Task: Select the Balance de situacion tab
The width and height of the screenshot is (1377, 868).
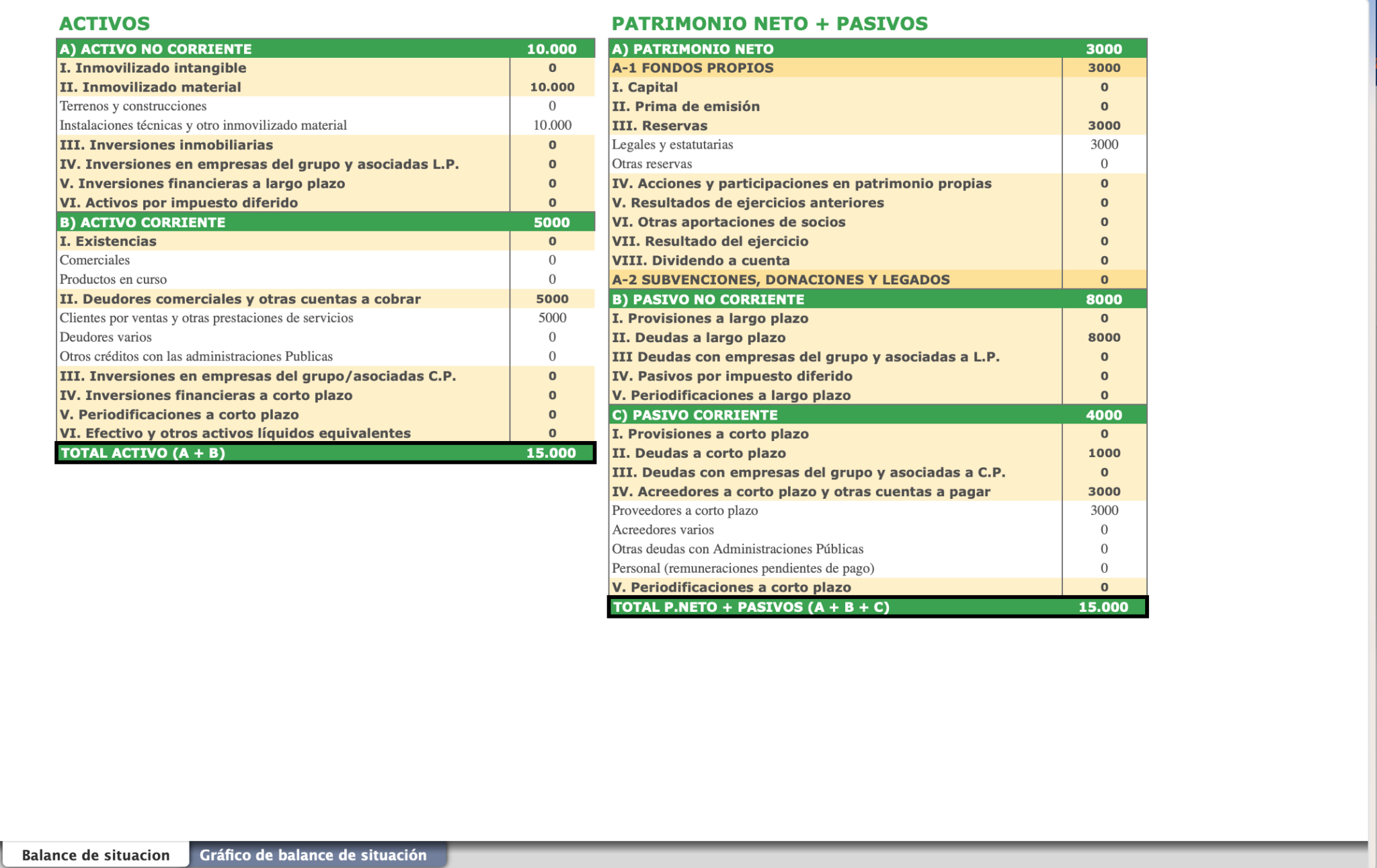Action: pyautogui.click(x=96, y=855)
